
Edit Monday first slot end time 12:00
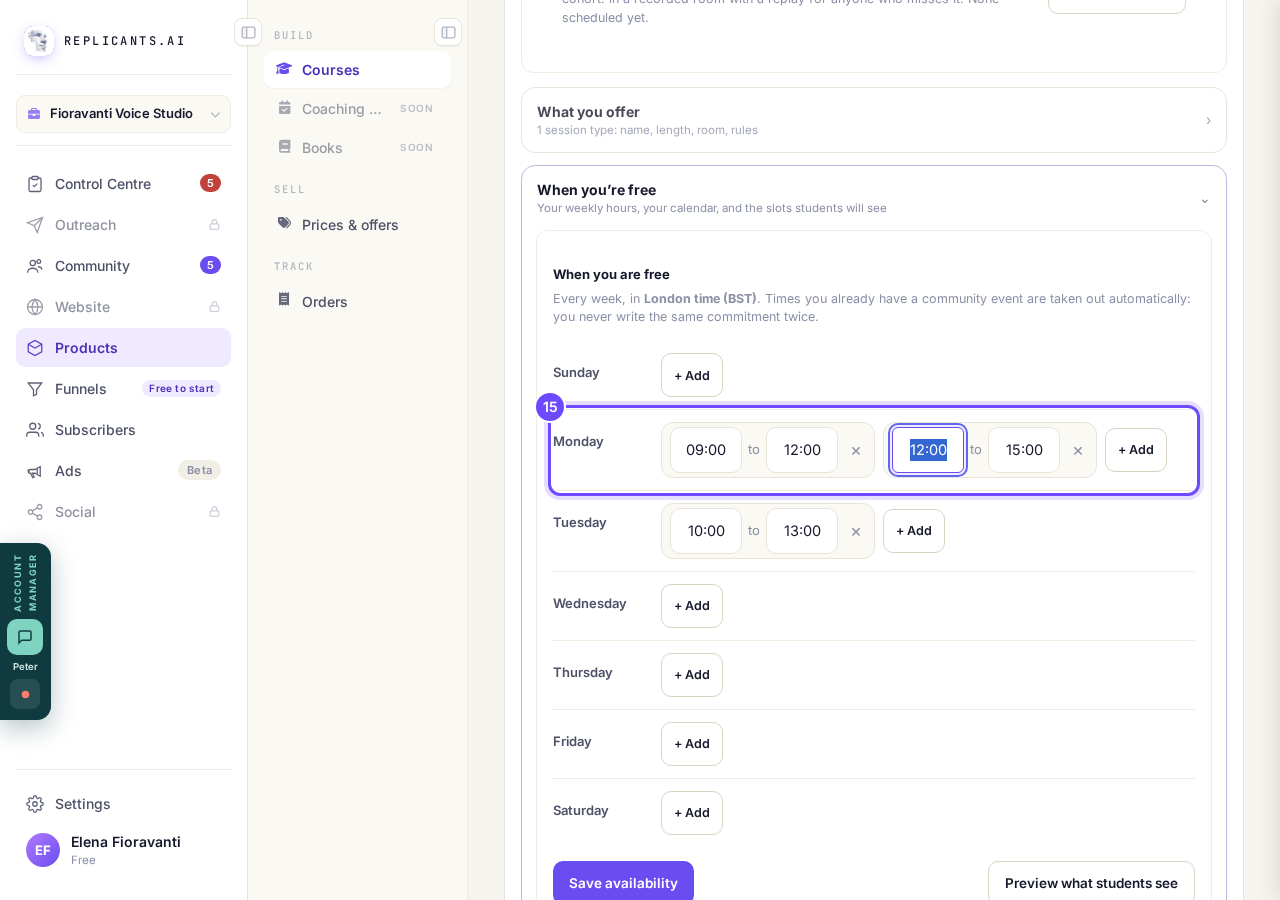click(x=802, y=450)
